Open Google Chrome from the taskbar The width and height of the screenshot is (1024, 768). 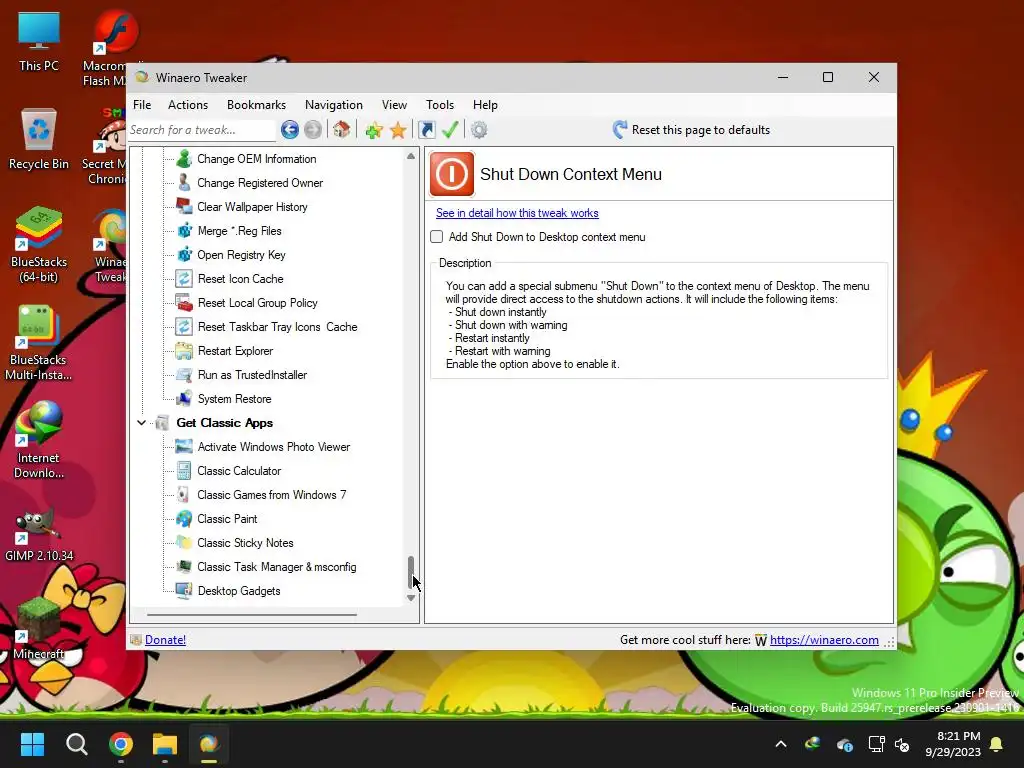coord(121,744)
